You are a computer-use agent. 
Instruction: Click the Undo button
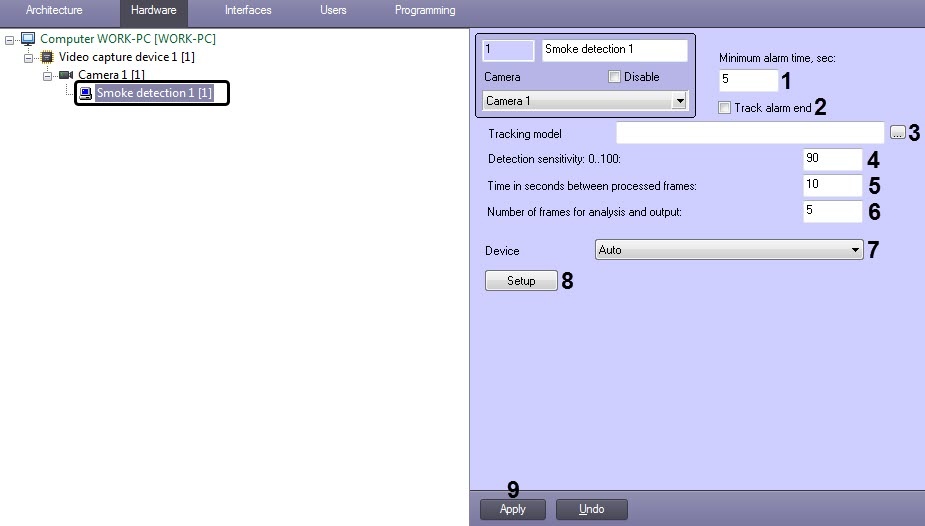[591, 509]
